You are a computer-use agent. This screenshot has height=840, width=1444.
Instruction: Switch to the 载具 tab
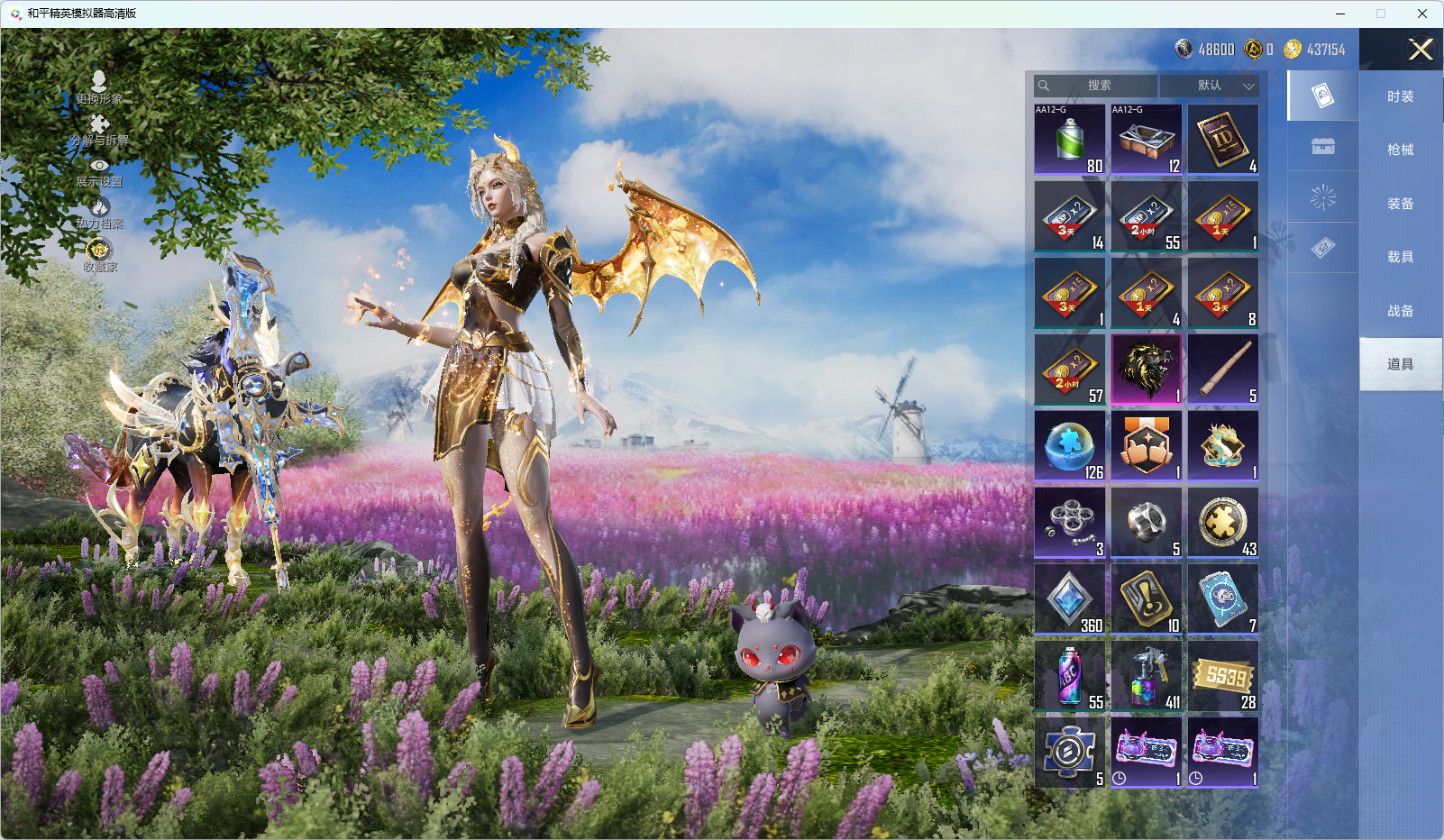click(x=1401, y=257)
